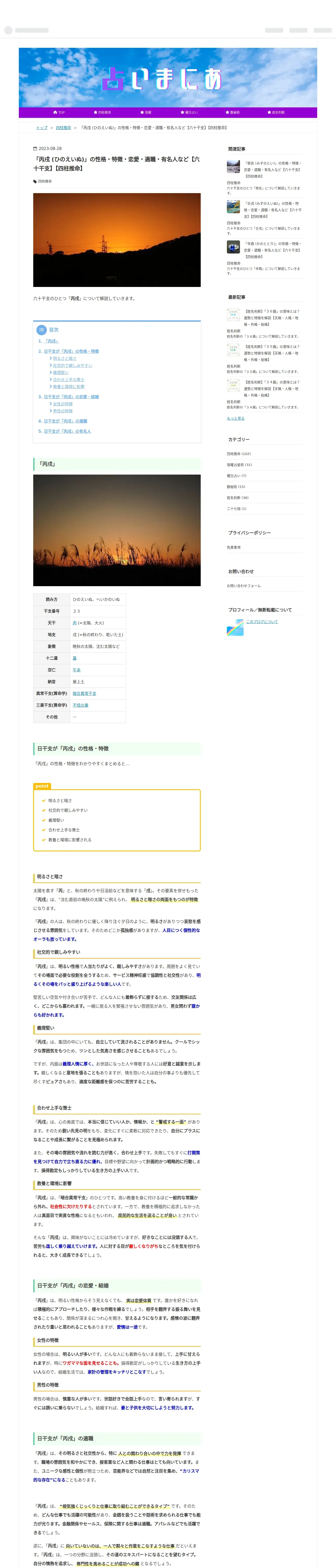The width and height of the screenshot is (336, 1568).
Task: Open the 姓名判断 34画 article
Action: click(272, 388)
